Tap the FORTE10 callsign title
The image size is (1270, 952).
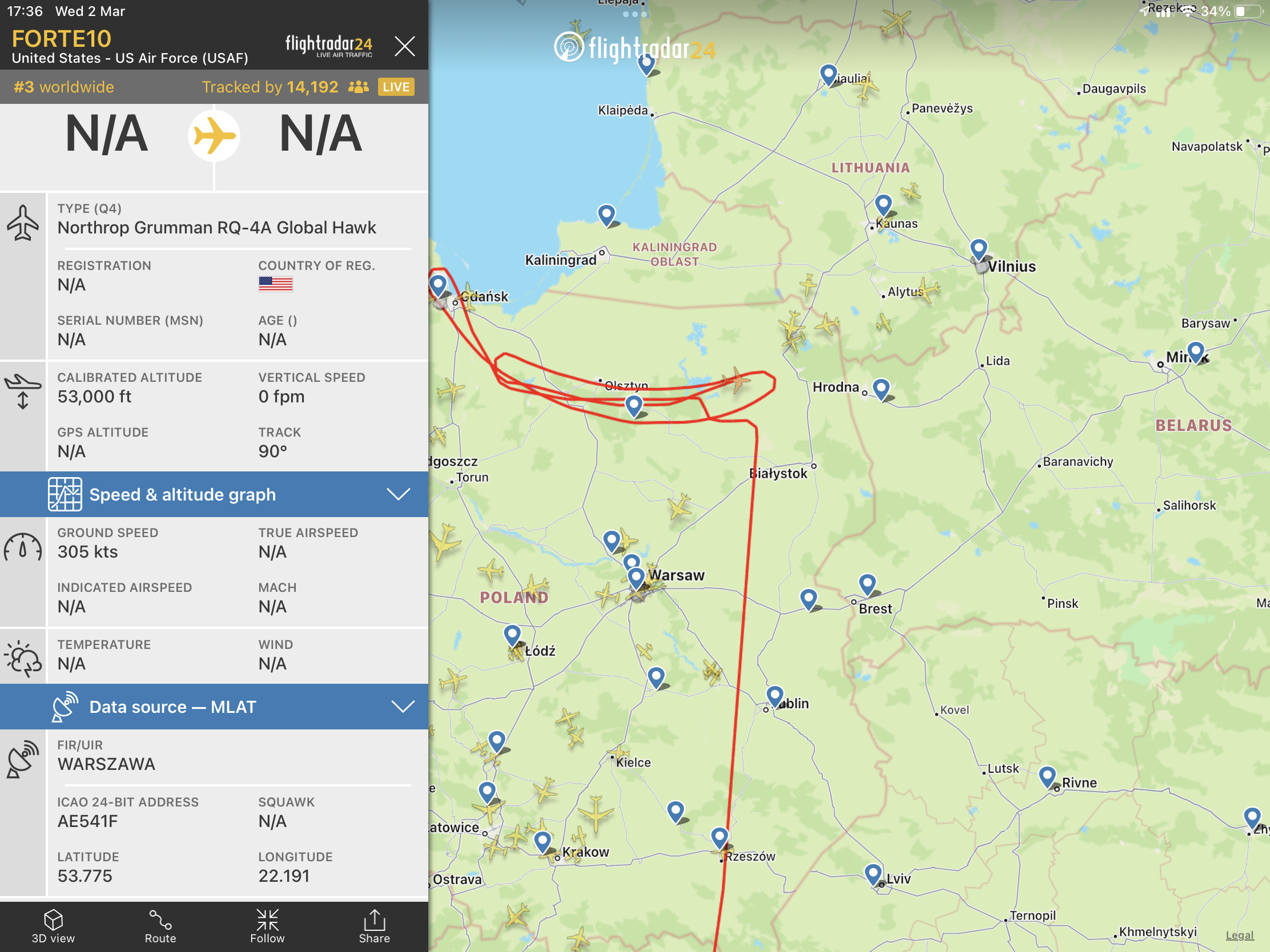coord(62,39)
